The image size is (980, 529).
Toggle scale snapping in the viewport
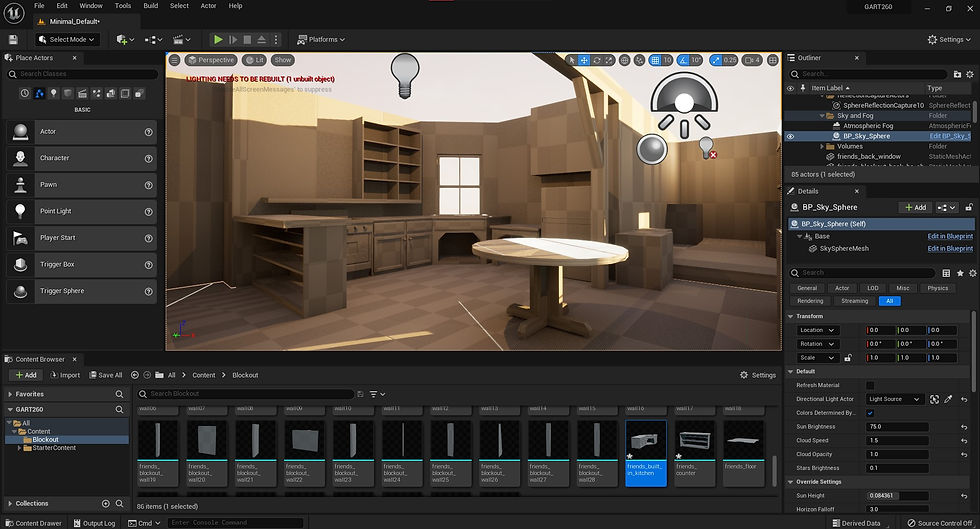tap(716, 60)
